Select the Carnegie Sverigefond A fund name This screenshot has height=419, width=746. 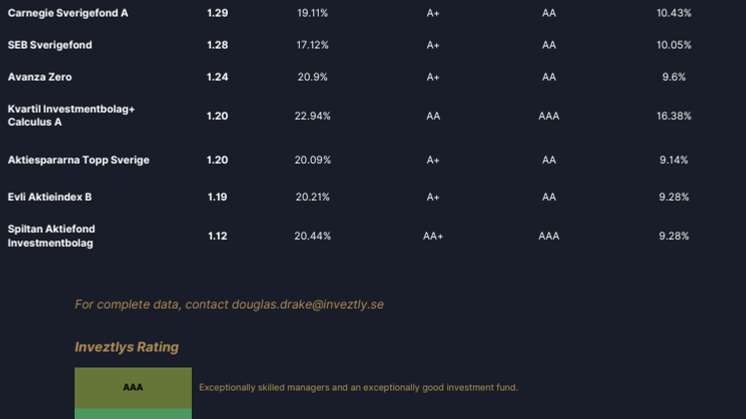point(68,13)
